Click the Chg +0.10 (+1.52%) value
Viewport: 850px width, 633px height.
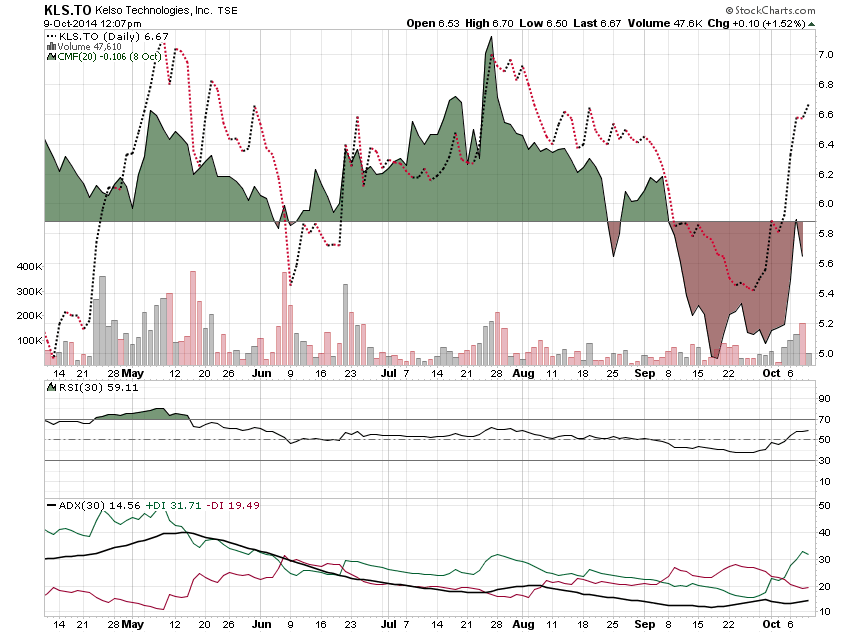(756, 23)
